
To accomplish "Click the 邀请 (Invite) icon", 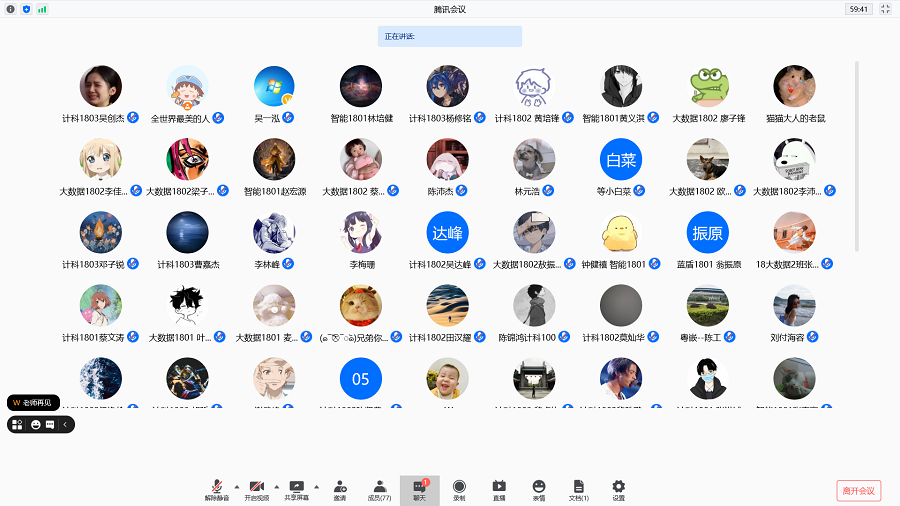I will (x=340, y=488).
